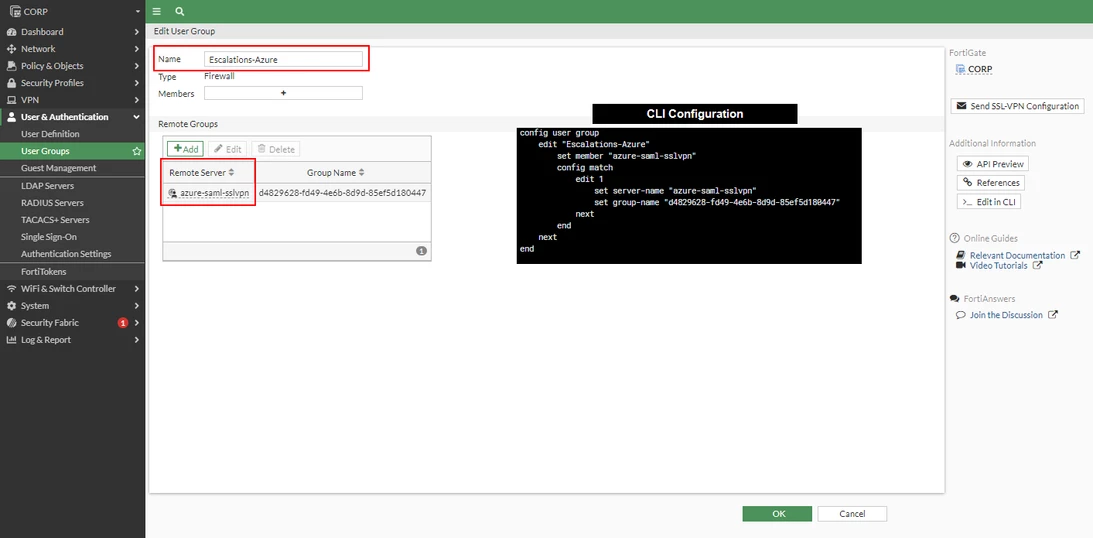Click the external link icon beside Relevant Documentation
This screenshot has height=538, width=1093.
pos(1075,255)
